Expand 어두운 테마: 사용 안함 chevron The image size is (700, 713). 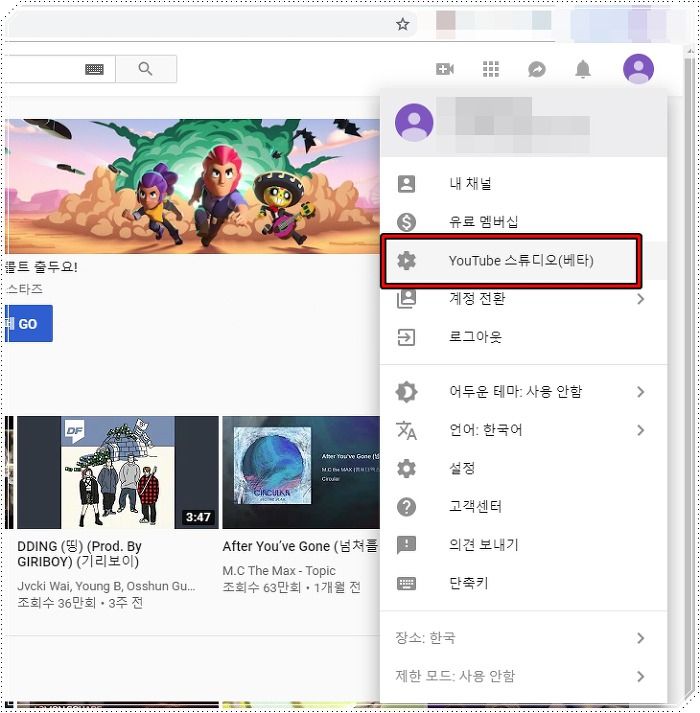tap(640, 392)
